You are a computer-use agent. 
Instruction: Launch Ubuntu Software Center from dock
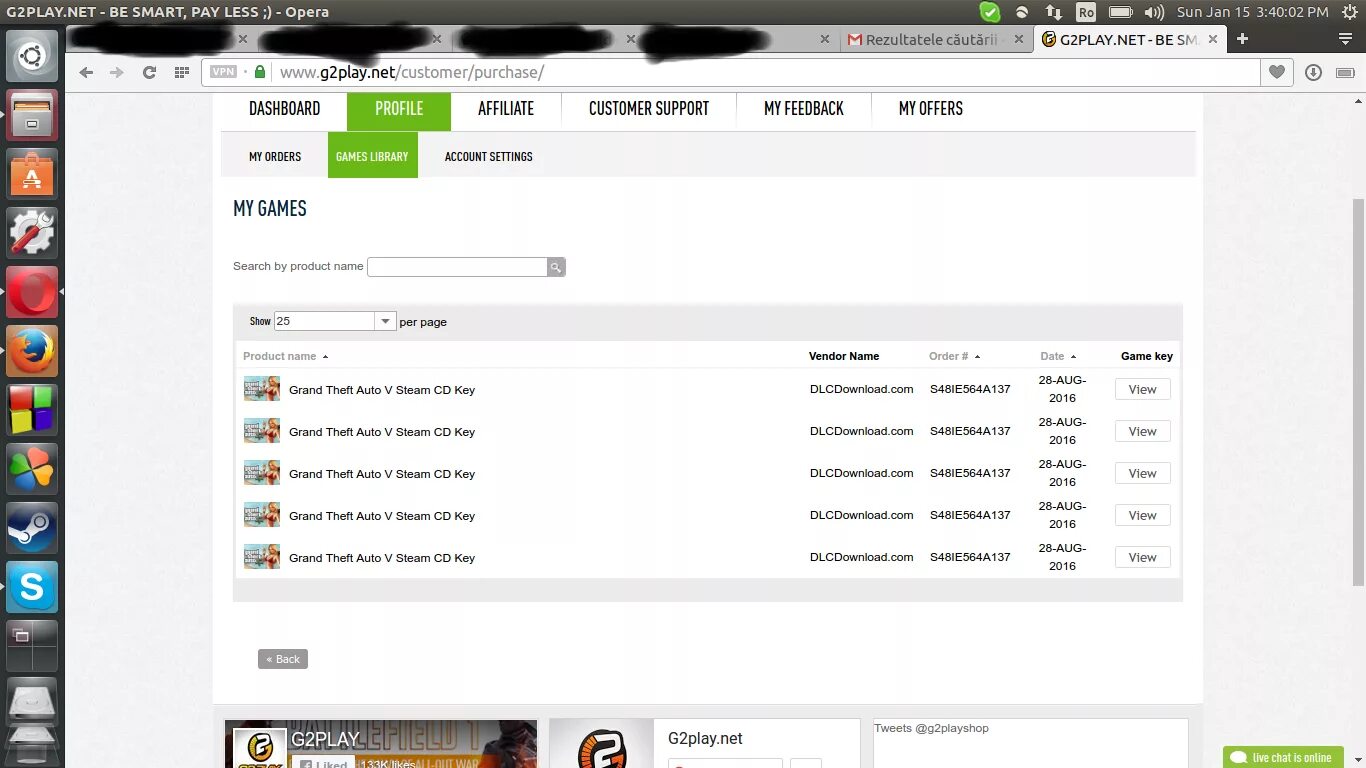(x=32, y=174)
